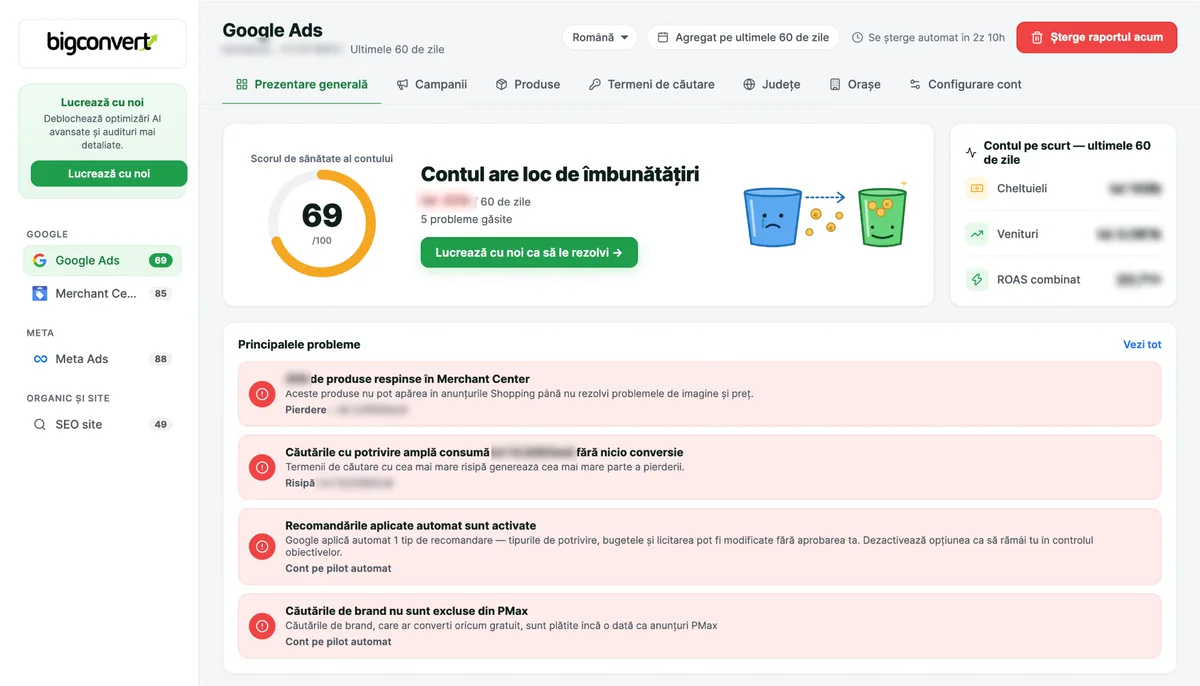Open Căutările de brand nu sunt excluse issue
The image size is (1200, 686).
pyautogui.click(x=700, y=626)
